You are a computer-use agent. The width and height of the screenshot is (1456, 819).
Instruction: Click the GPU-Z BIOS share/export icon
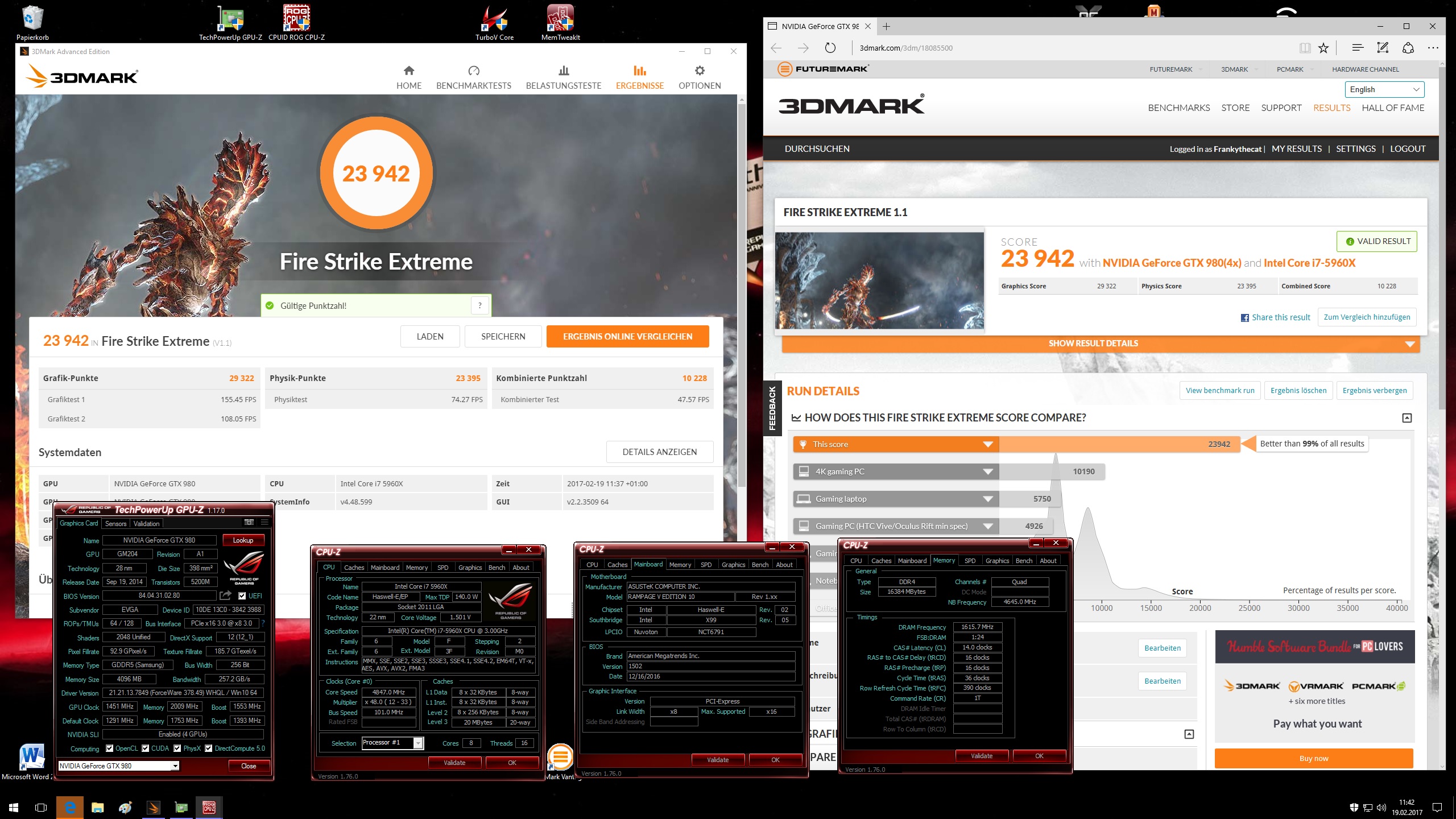[x=226, y=595]
